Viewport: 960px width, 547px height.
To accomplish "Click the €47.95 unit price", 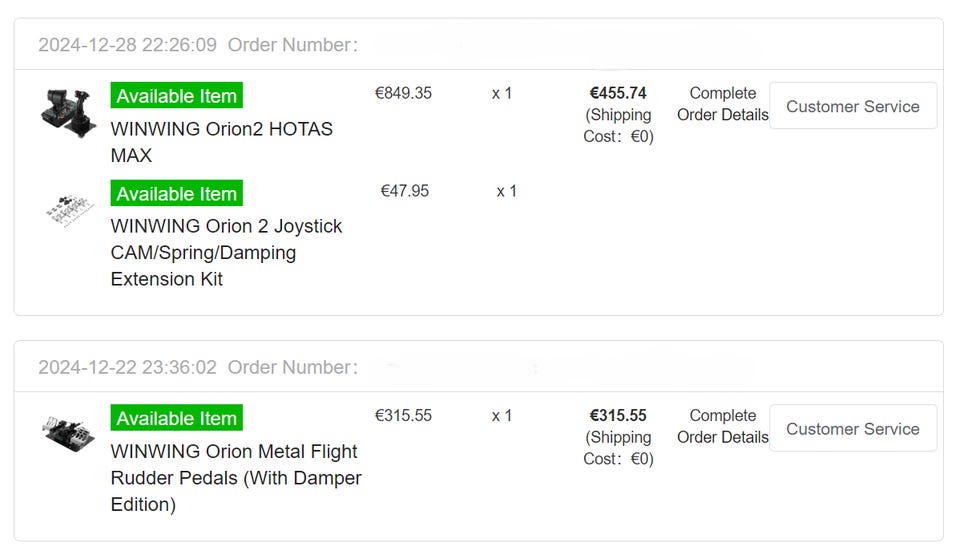I will point(405,191).
